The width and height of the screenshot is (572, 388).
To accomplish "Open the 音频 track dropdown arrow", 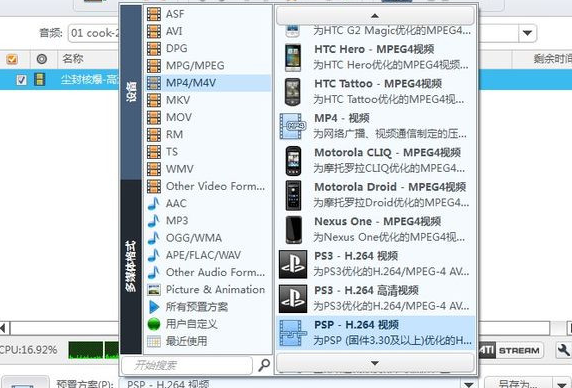I will tap(527, 33).
